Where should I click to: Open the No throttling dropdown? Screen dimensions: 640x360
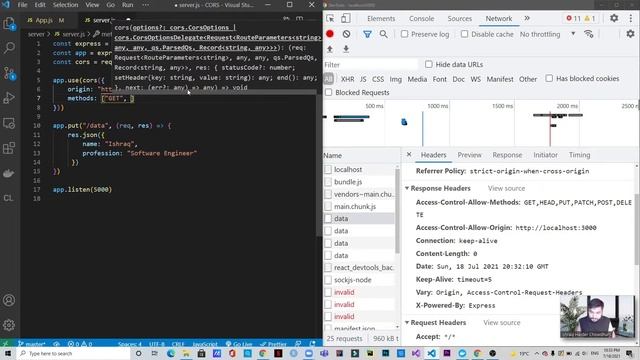(547, 34)
